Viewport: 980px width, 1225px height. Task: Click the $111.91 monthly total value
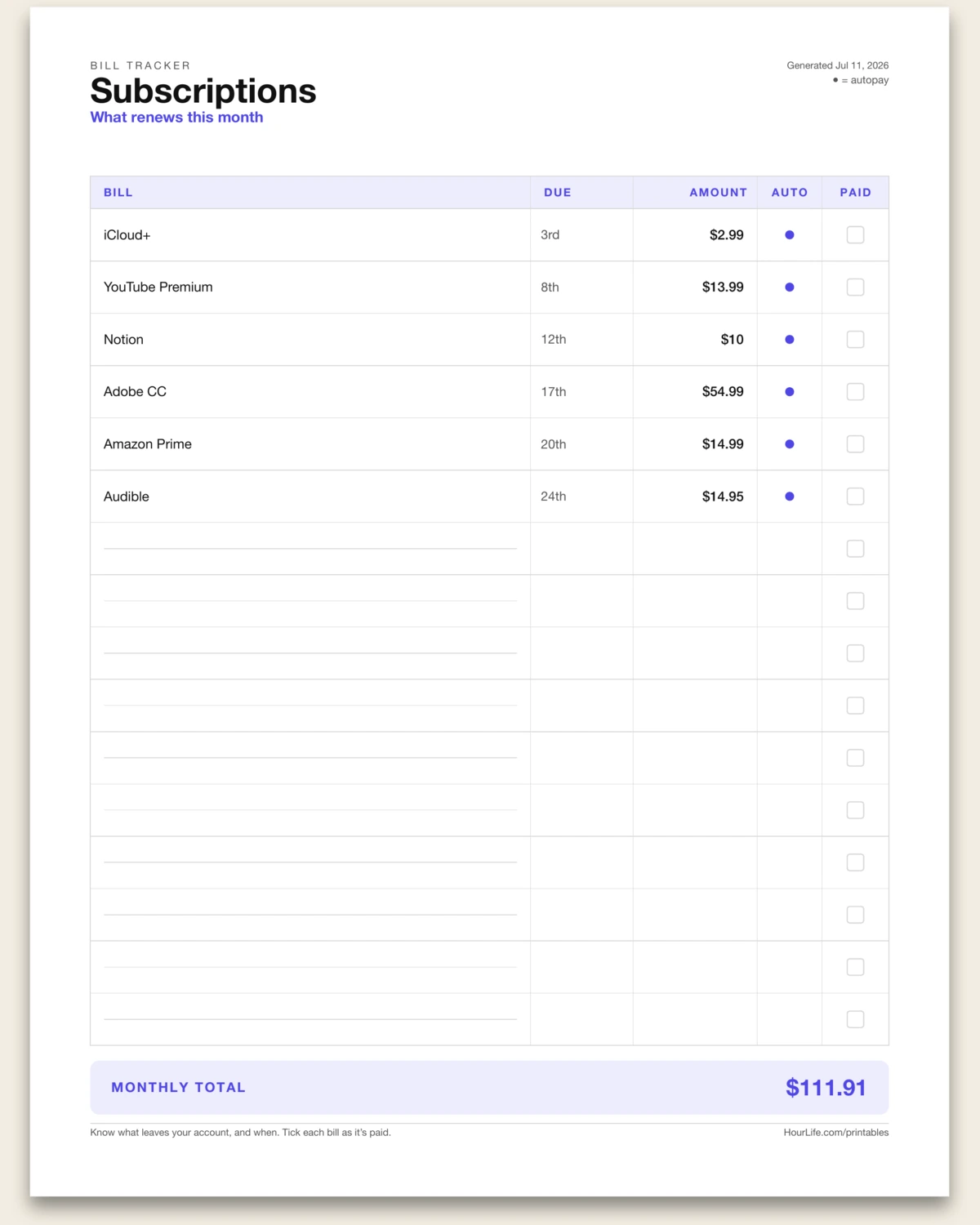[x=826, y=1088]
